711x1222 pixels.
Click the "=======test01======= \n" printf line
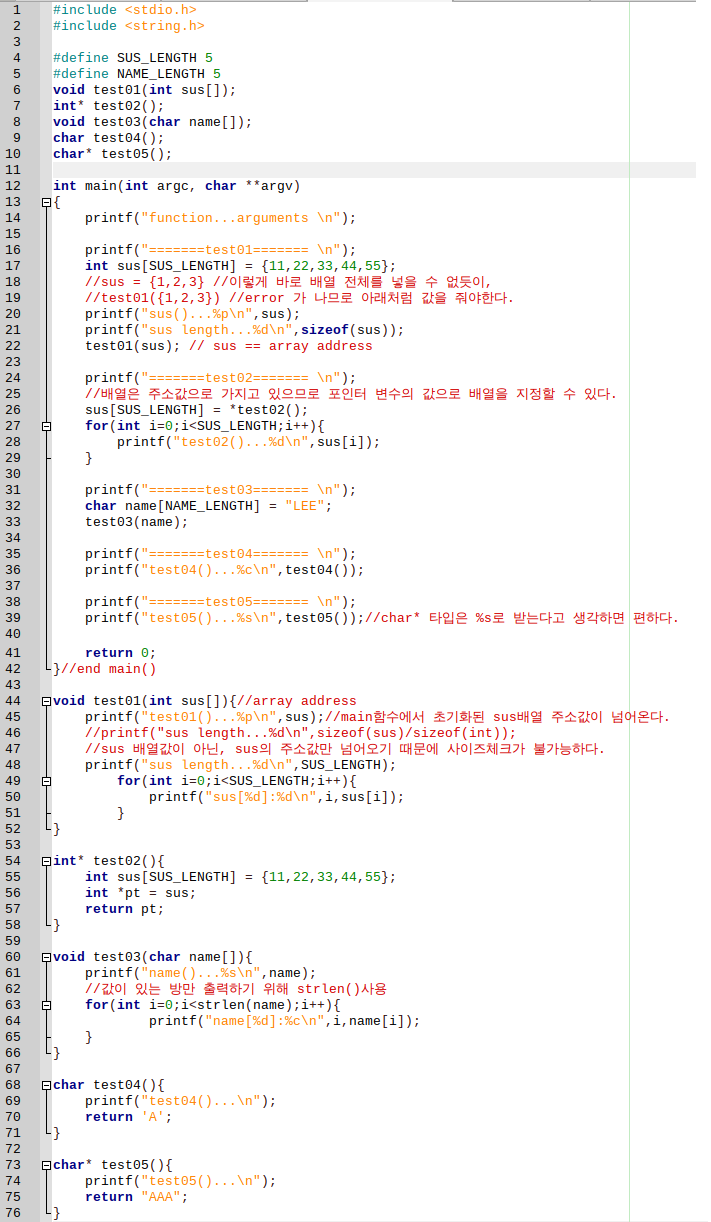click(x=221, y=250)
